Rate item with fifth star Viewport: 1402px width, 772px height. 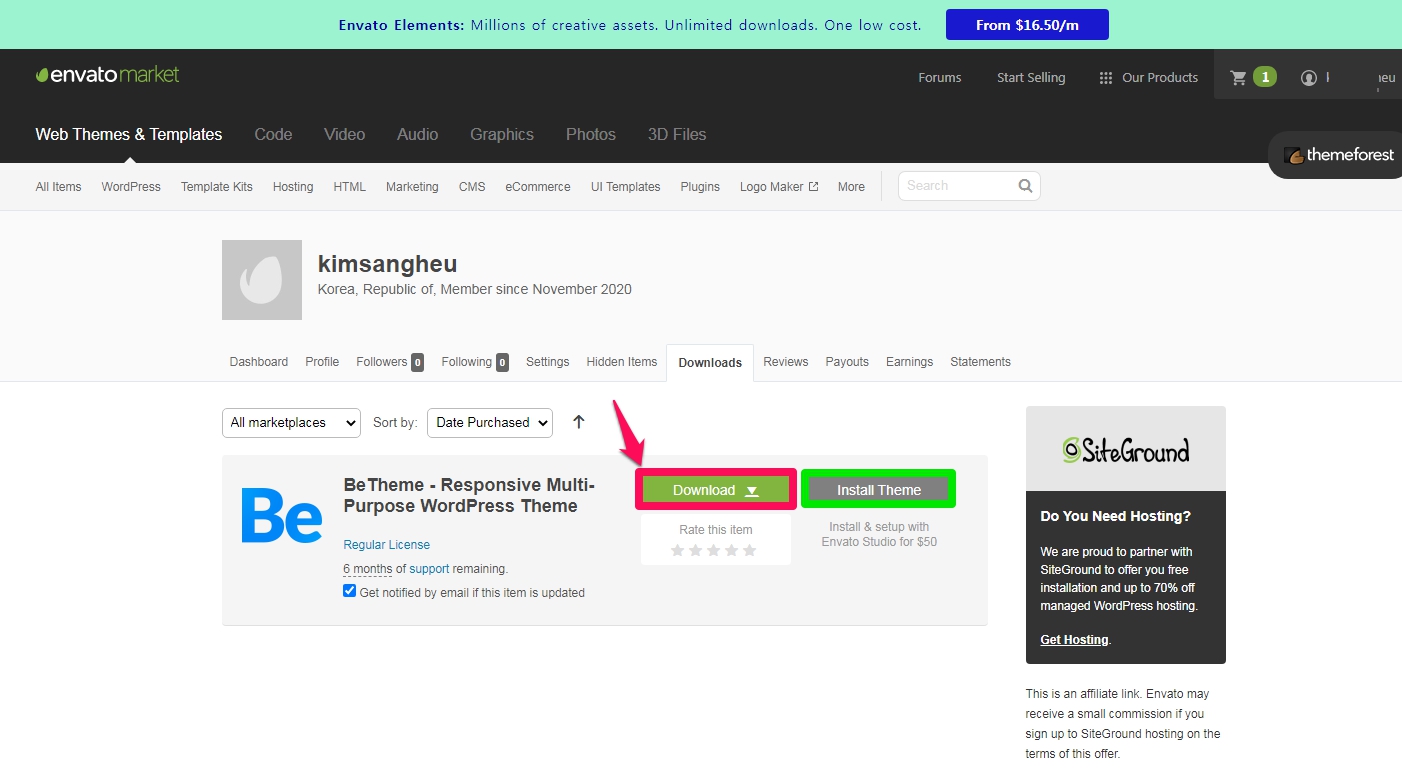point(749,550)
